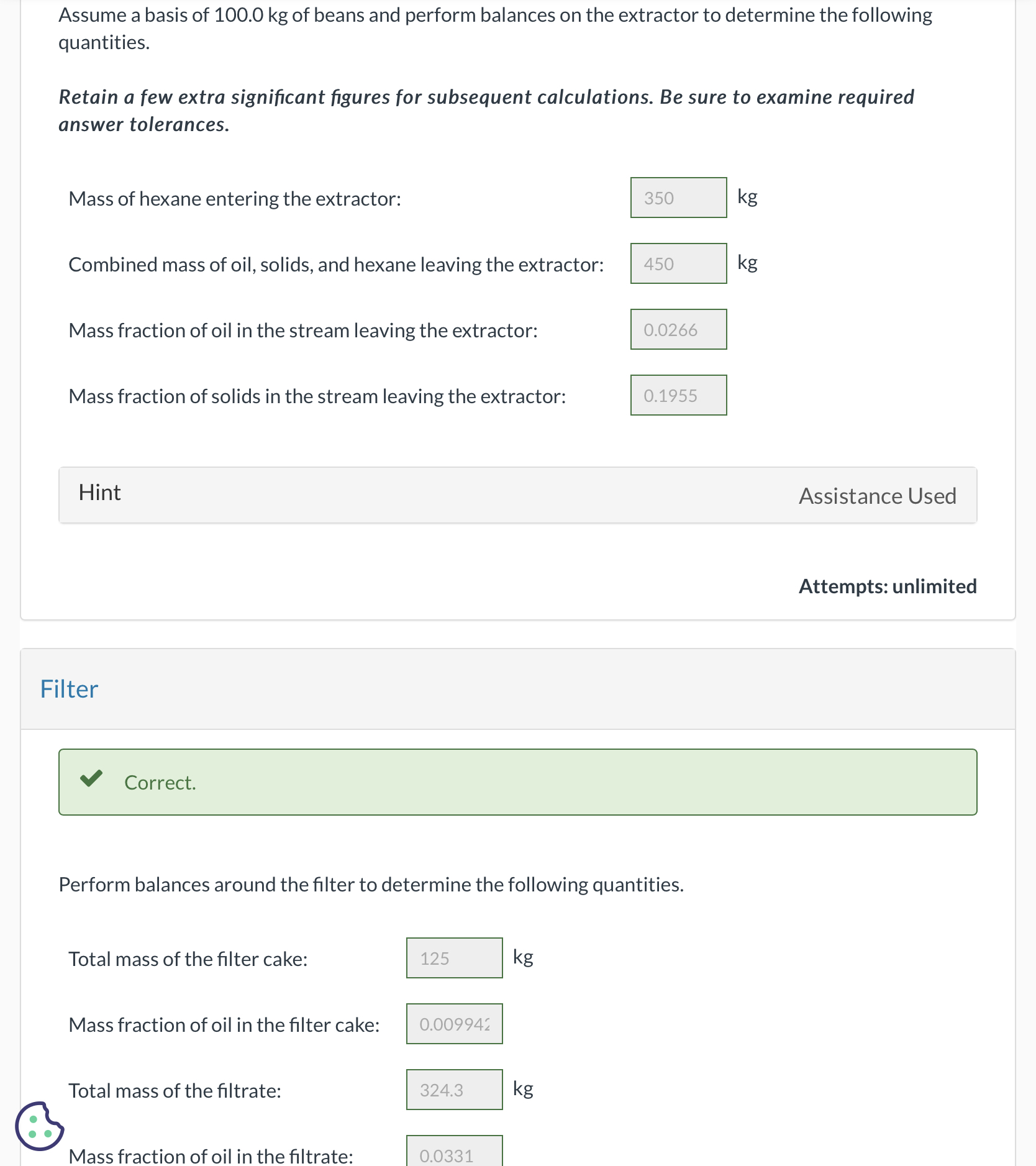The height and width of the screenshot is (1166, 1036).
Task: Focus the filter cake oil fraction field
Action: click(454, 1024)
